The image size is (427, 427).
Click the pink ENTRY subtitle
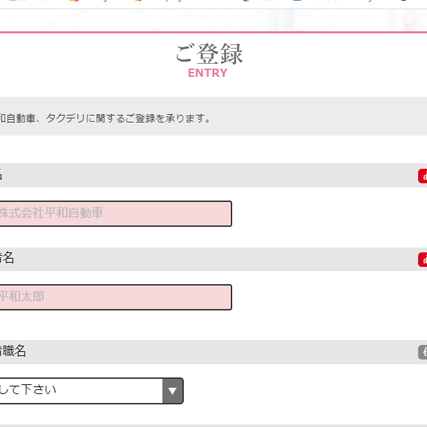[208, 73]
